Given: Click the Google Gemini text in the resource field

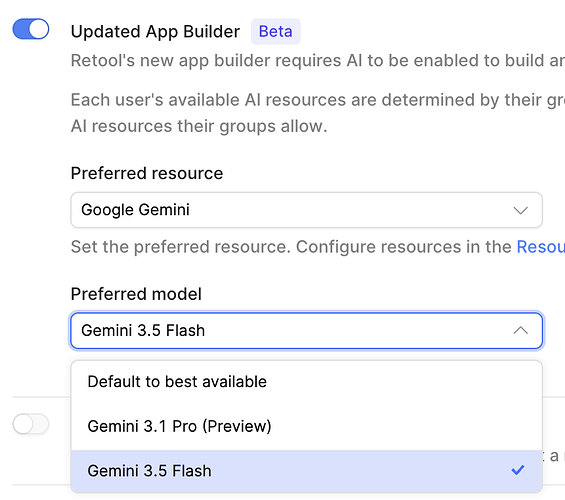Looking at the screenshot, I should (135, 210).
